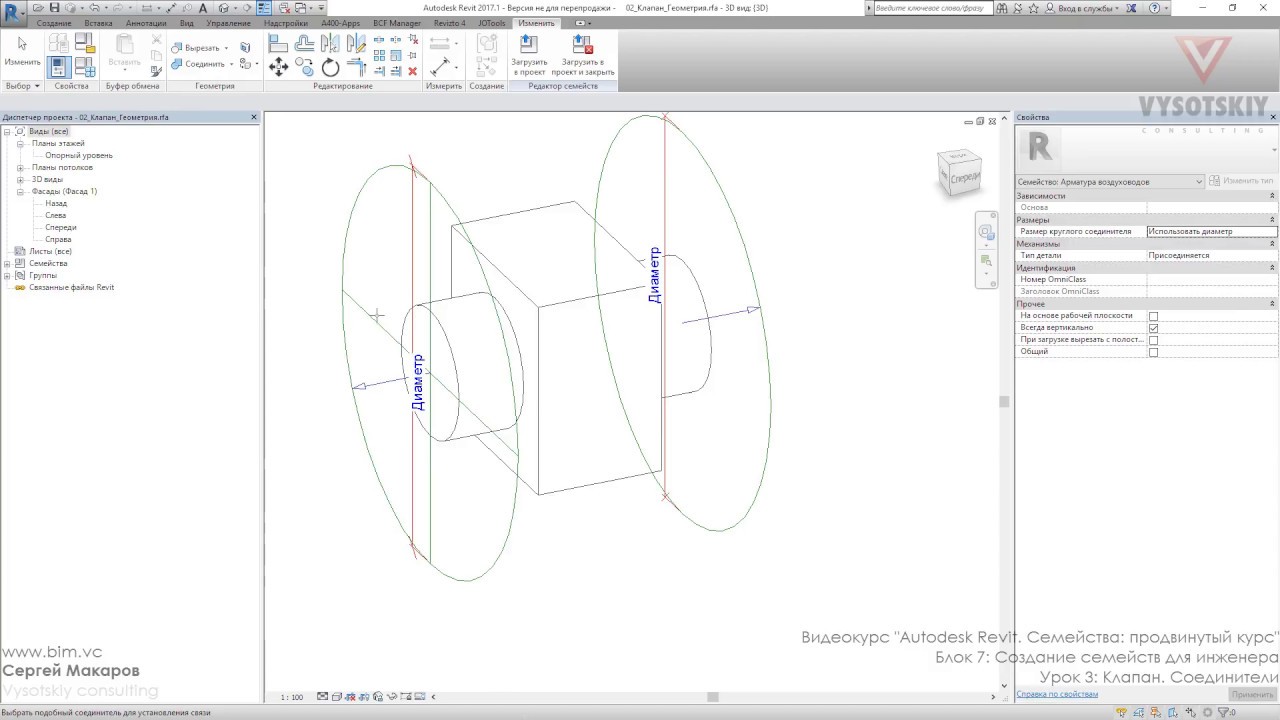This screenshot has height=720, width=1280.
Task: Open the 'BCF Manager' ribbon tab
Action: (x=397, y=23)
